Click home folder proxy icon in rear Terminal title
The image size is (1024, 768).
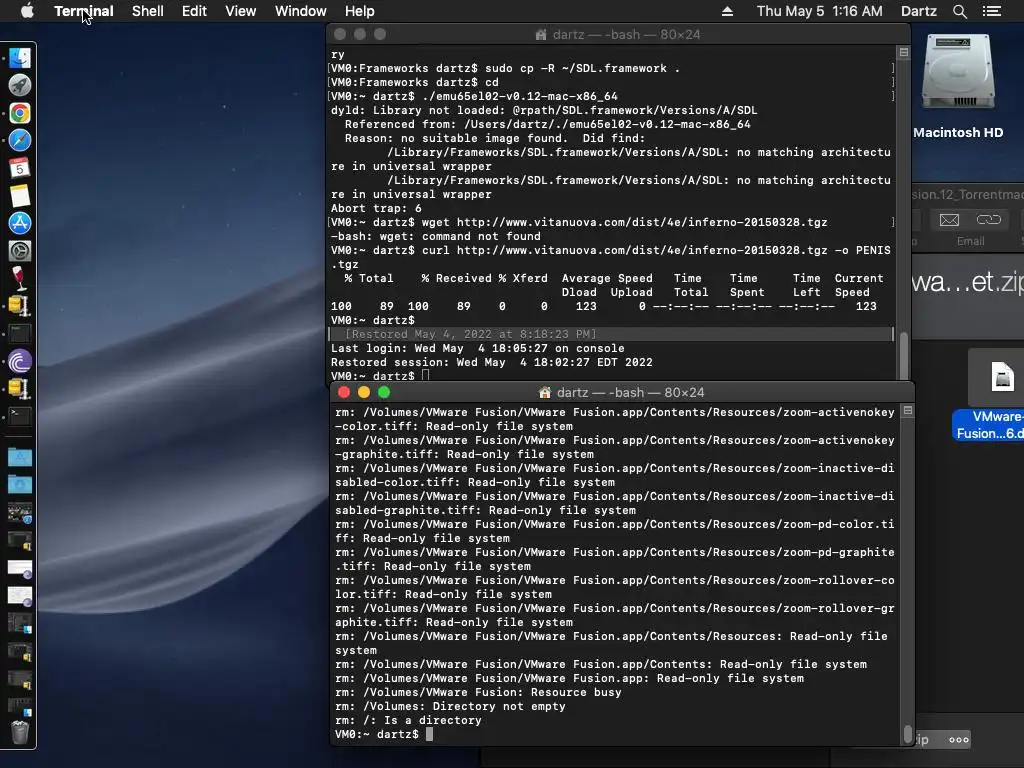coord(541,35)
